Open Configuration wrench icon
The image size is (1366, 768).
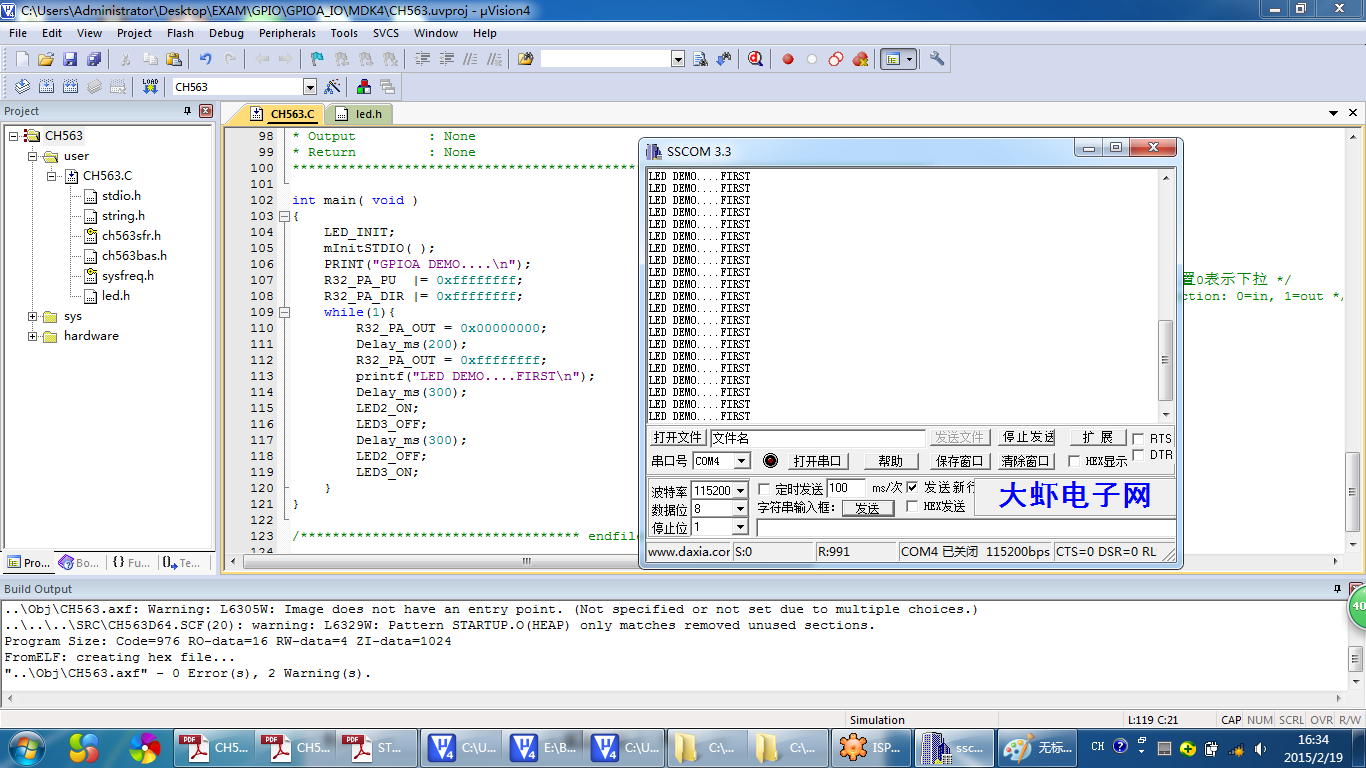point(937,59)
